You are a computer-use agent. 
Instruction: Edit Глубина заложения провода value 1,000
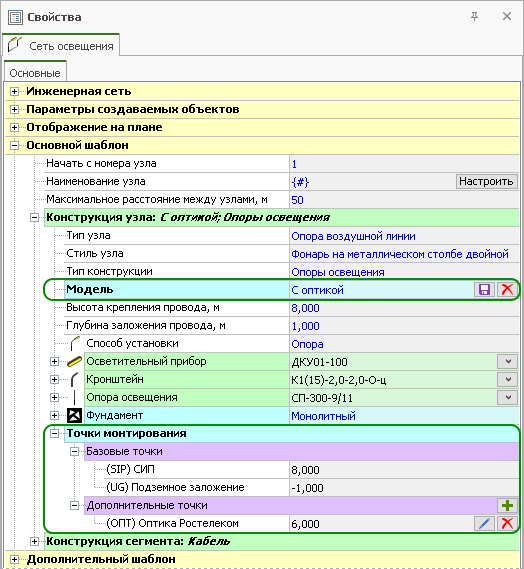(x=404, y=326)
